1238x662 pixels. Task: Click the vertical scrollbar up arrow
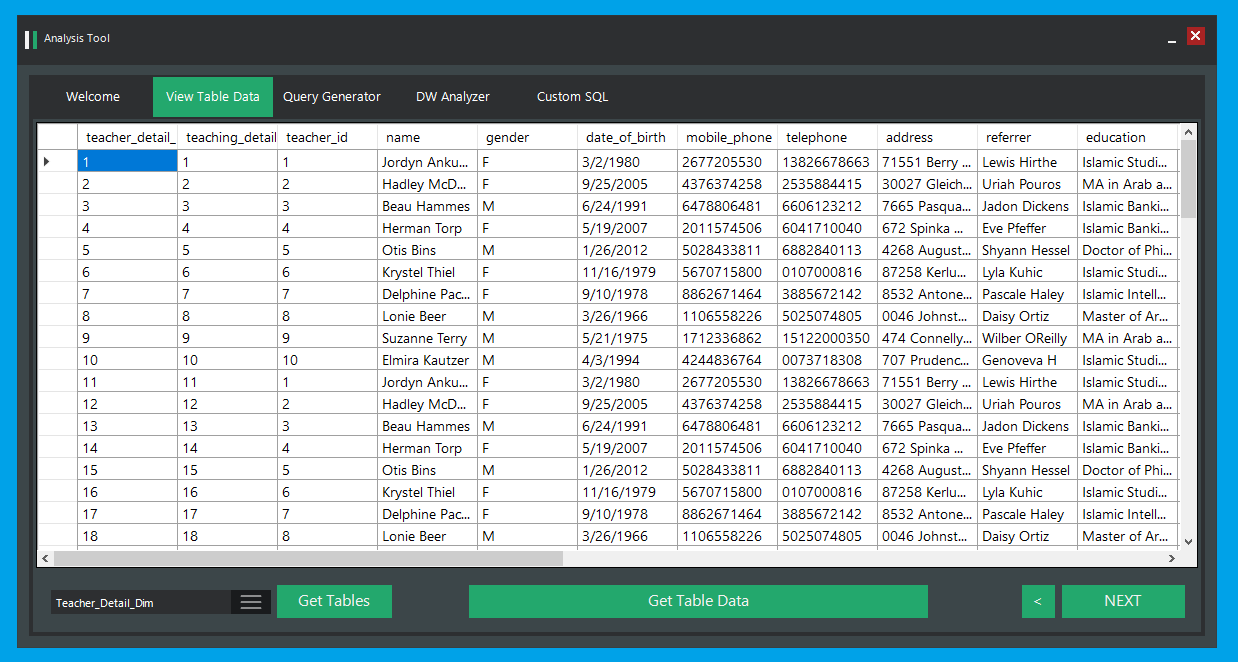pyautogui.click(x=1188, y=132)
